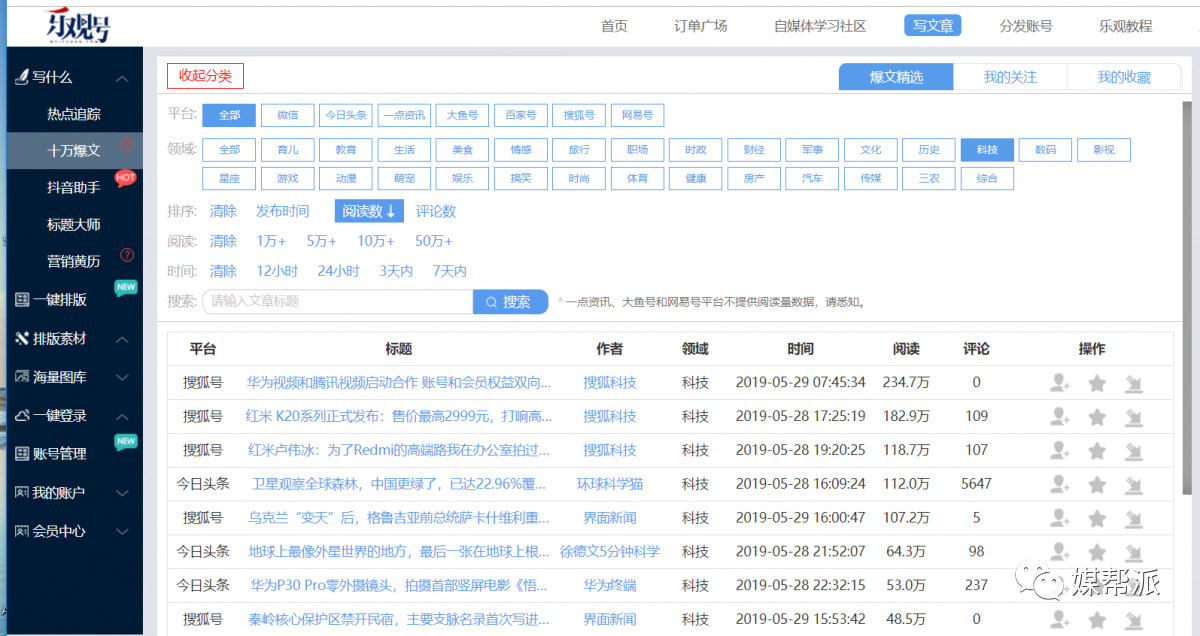
Task: Follow the author of the 华为视频 article
Action: coord(1060,383)
